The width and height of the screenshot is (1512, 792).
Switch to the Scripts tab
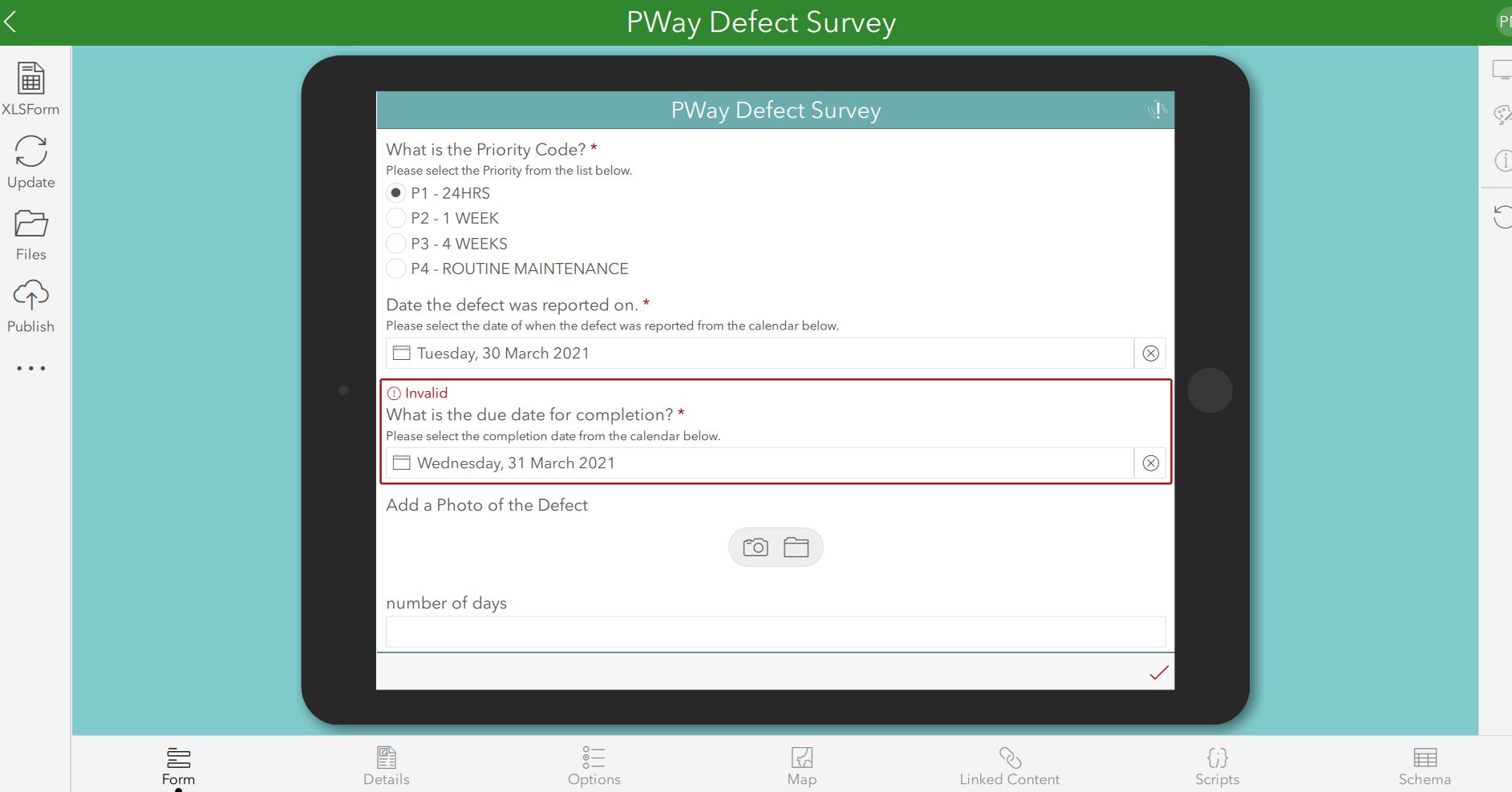1216,764
